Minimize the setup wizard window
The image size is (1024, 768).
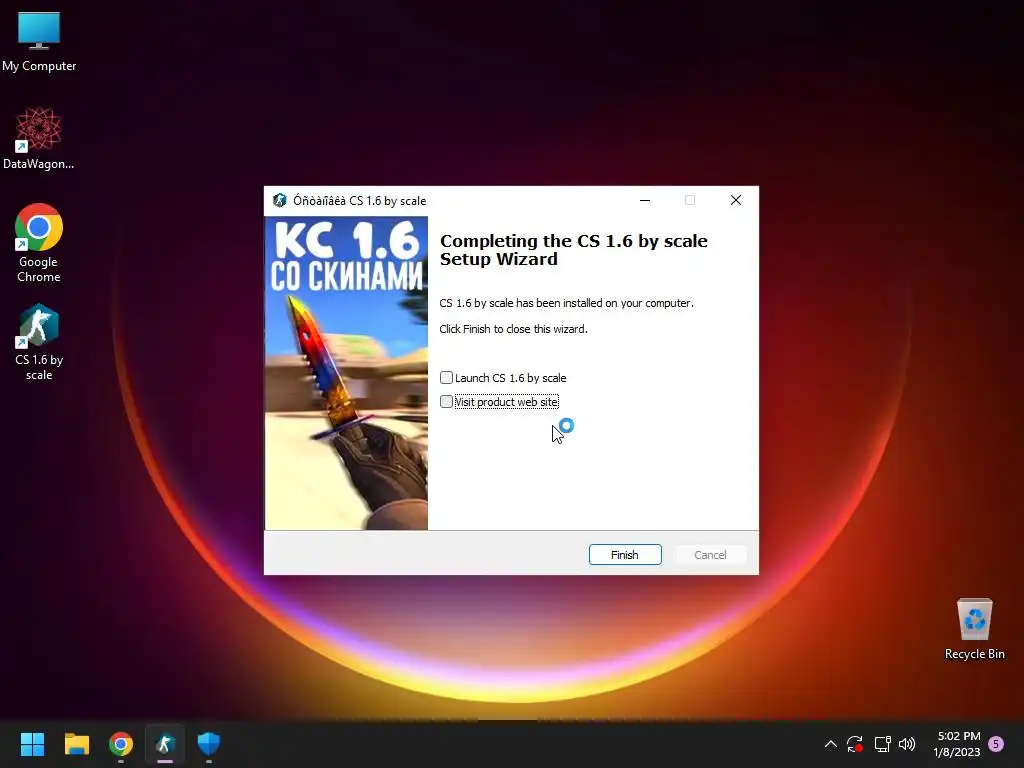[x=645, y=200]
